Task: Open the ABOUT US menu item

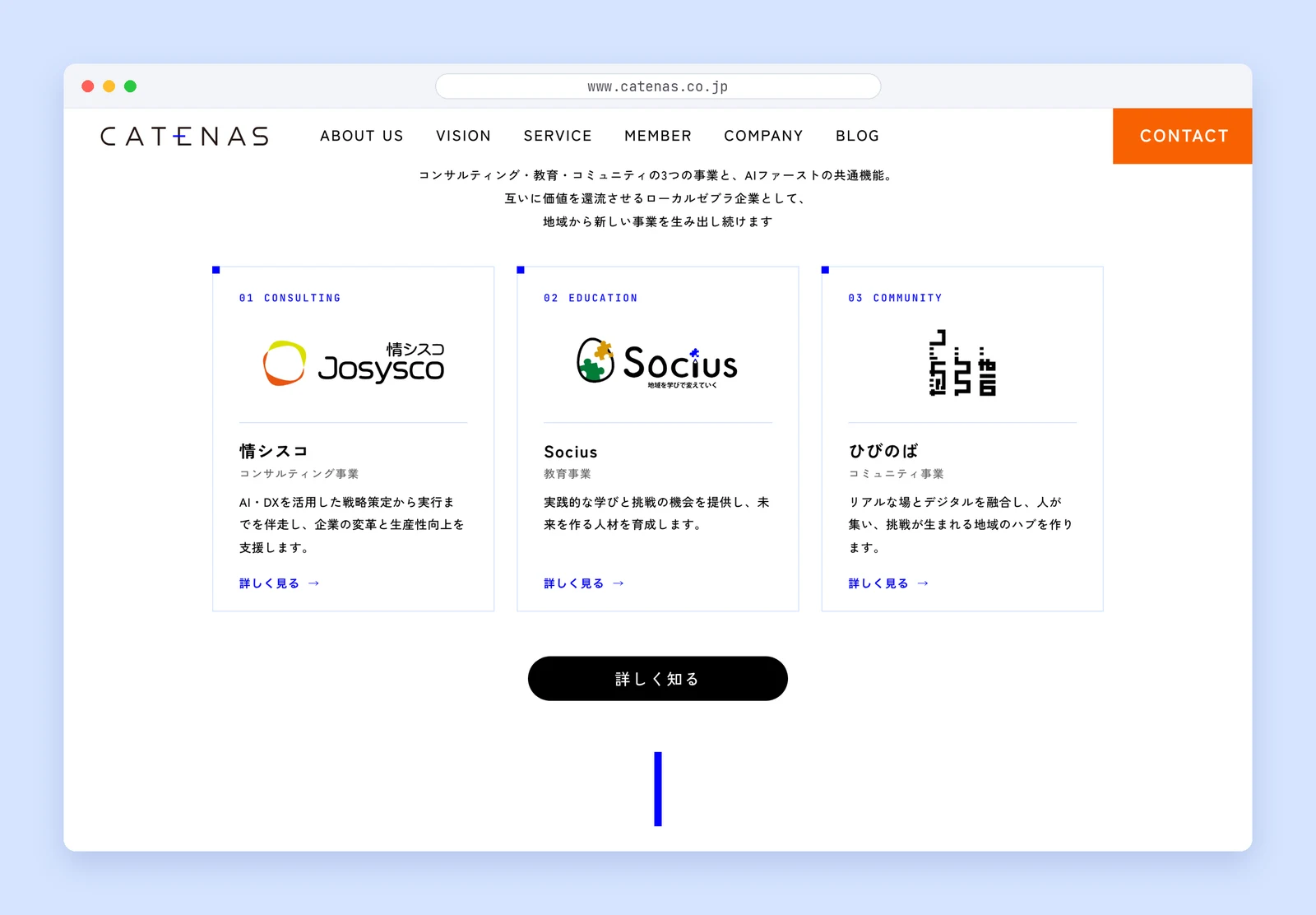Action: coord(362,136)
